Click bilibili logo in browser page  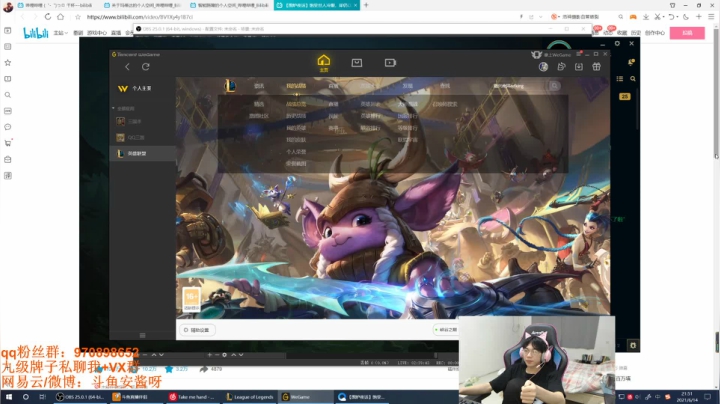click(36, 33)
